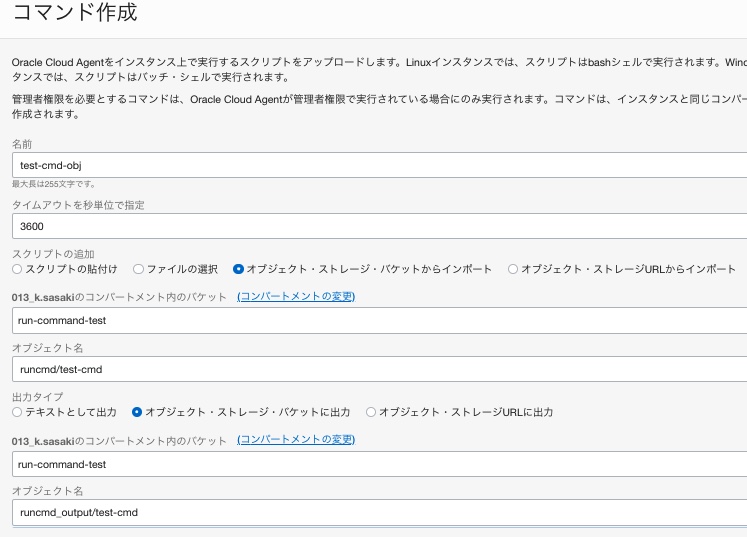
Task: Click the object name field with runcmd/test-cmd
Action: point(380,369)
